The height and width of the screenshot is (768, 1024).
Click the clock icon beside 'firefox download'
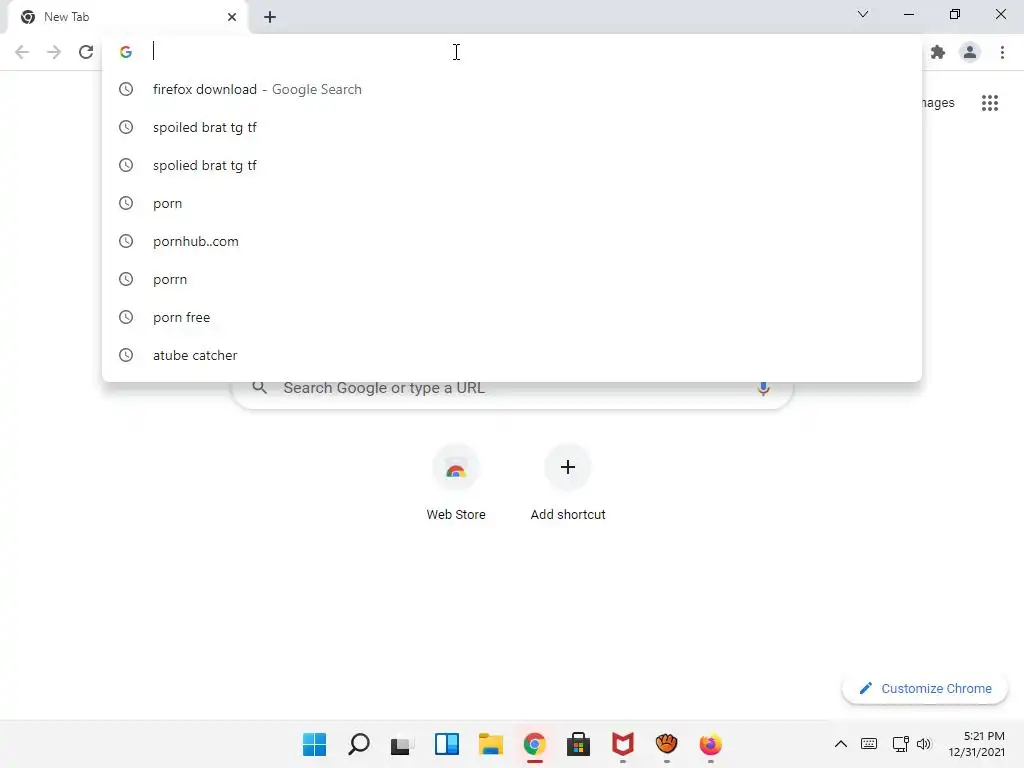coord(126,89)
